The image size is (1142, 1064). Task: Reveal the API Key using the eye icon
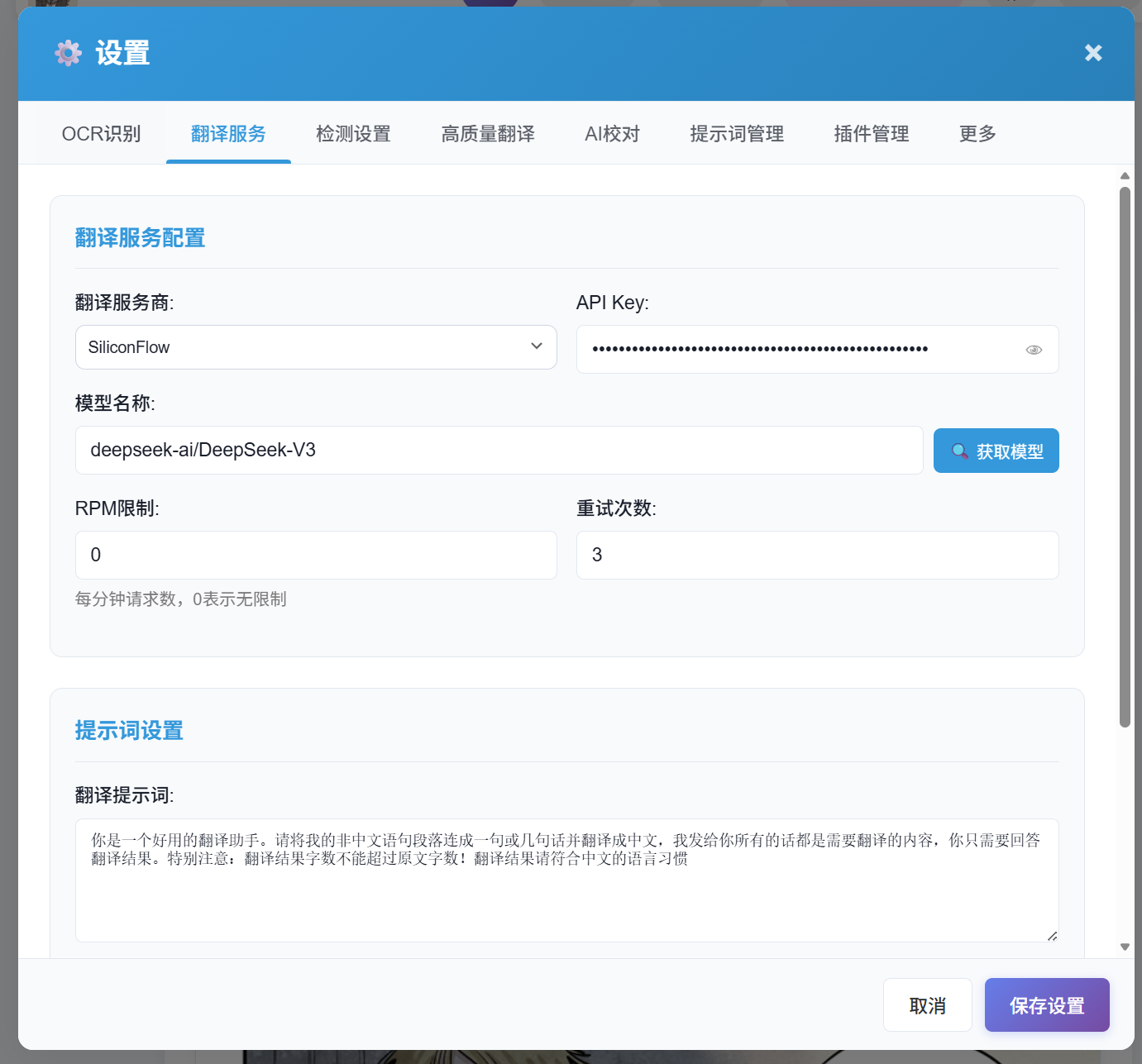click(1034, 349)
